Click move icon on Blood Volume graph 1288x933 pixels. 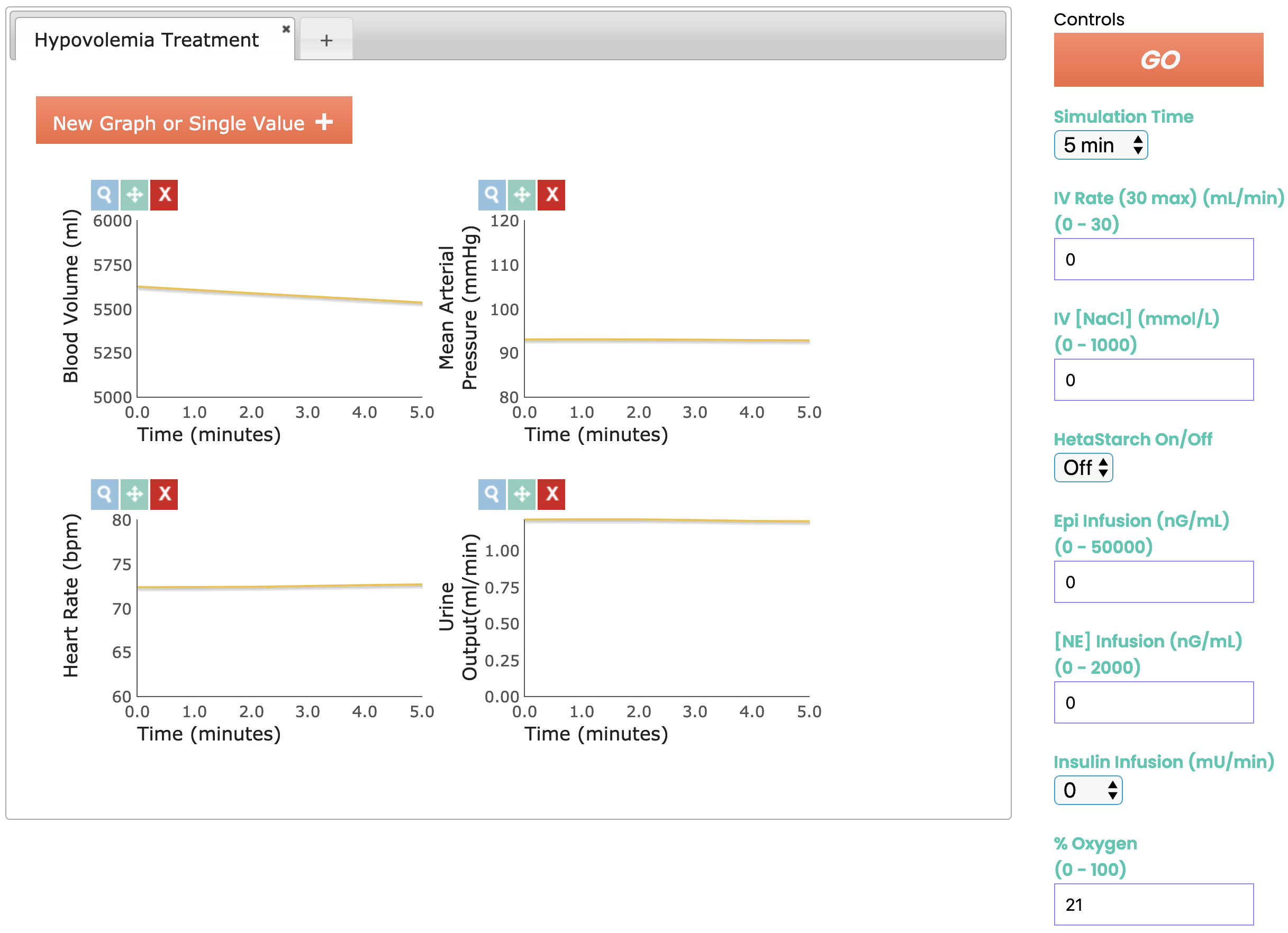(134, 195)
